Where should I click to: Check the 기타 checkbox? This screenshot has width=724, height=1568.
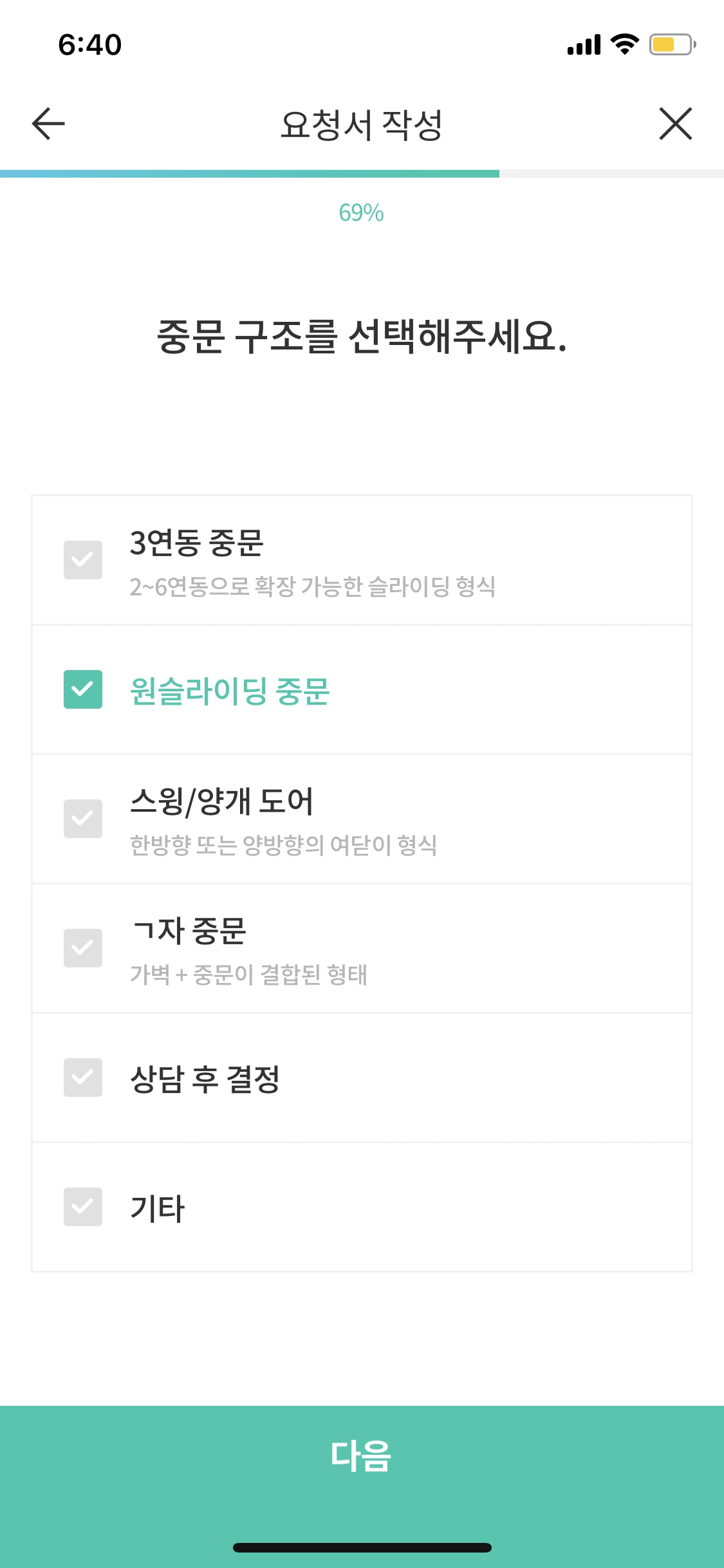click(x=83, y=1207)
